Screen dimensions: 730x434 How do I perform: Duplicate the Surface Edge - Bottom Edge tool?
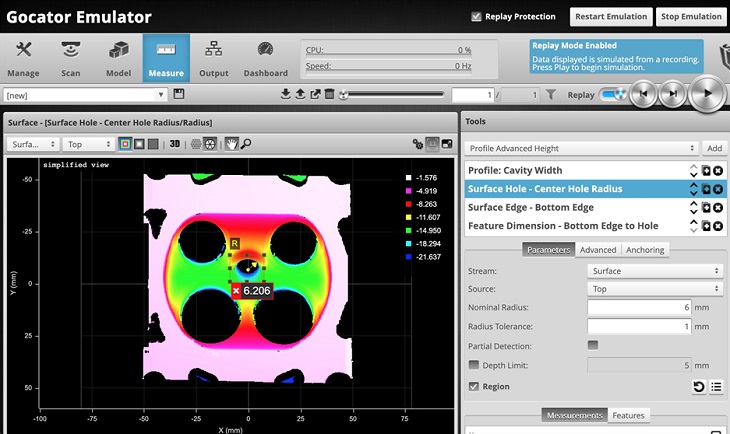pyautogui.click(x=706, y=208)
